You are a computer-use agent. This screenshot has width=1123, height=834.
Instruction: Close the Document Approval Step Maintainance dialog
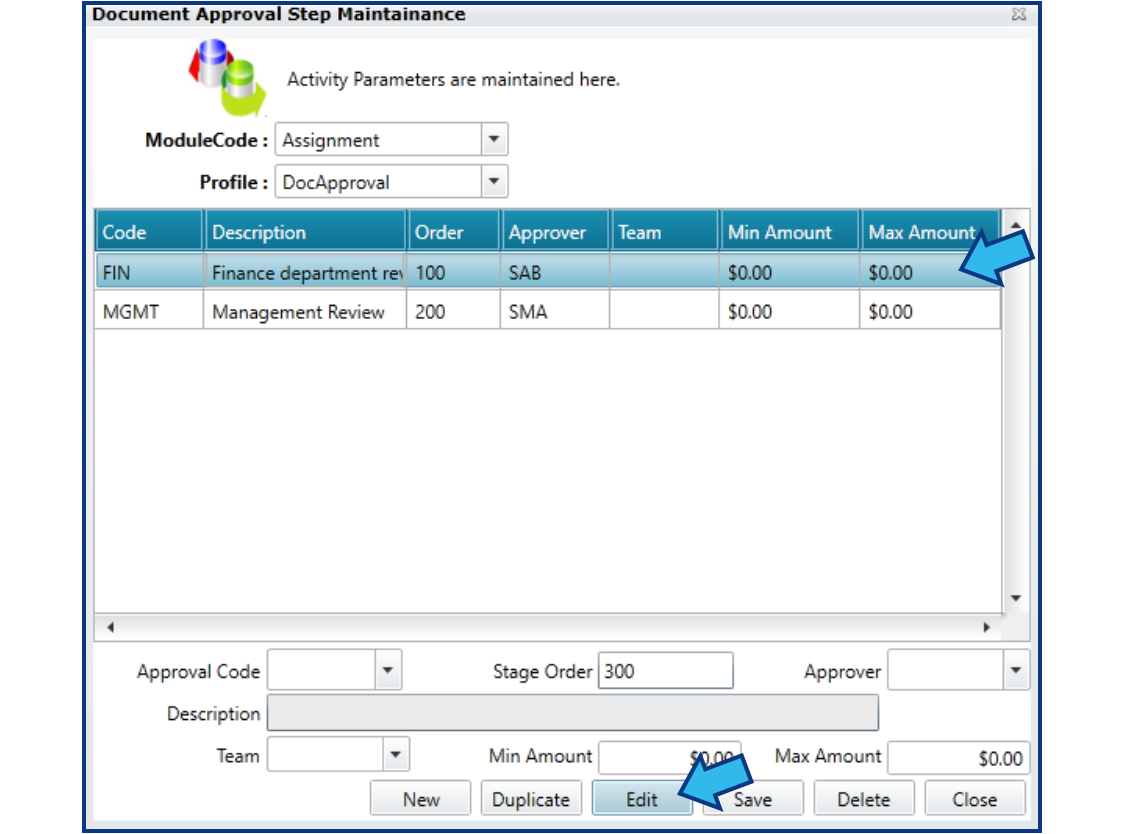(x=1018, y=14)
